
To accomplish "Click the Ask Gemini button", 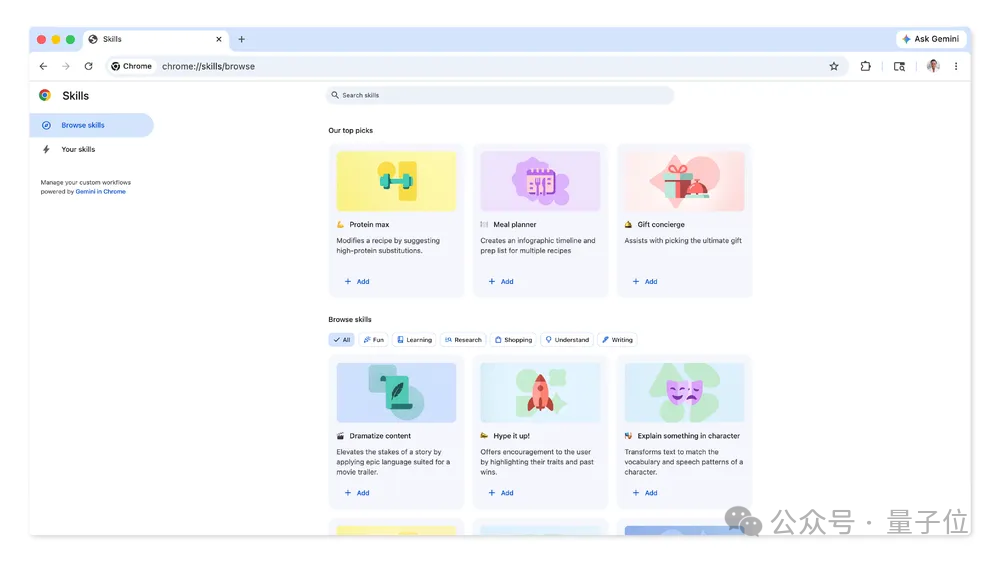I will coord(930,39).
